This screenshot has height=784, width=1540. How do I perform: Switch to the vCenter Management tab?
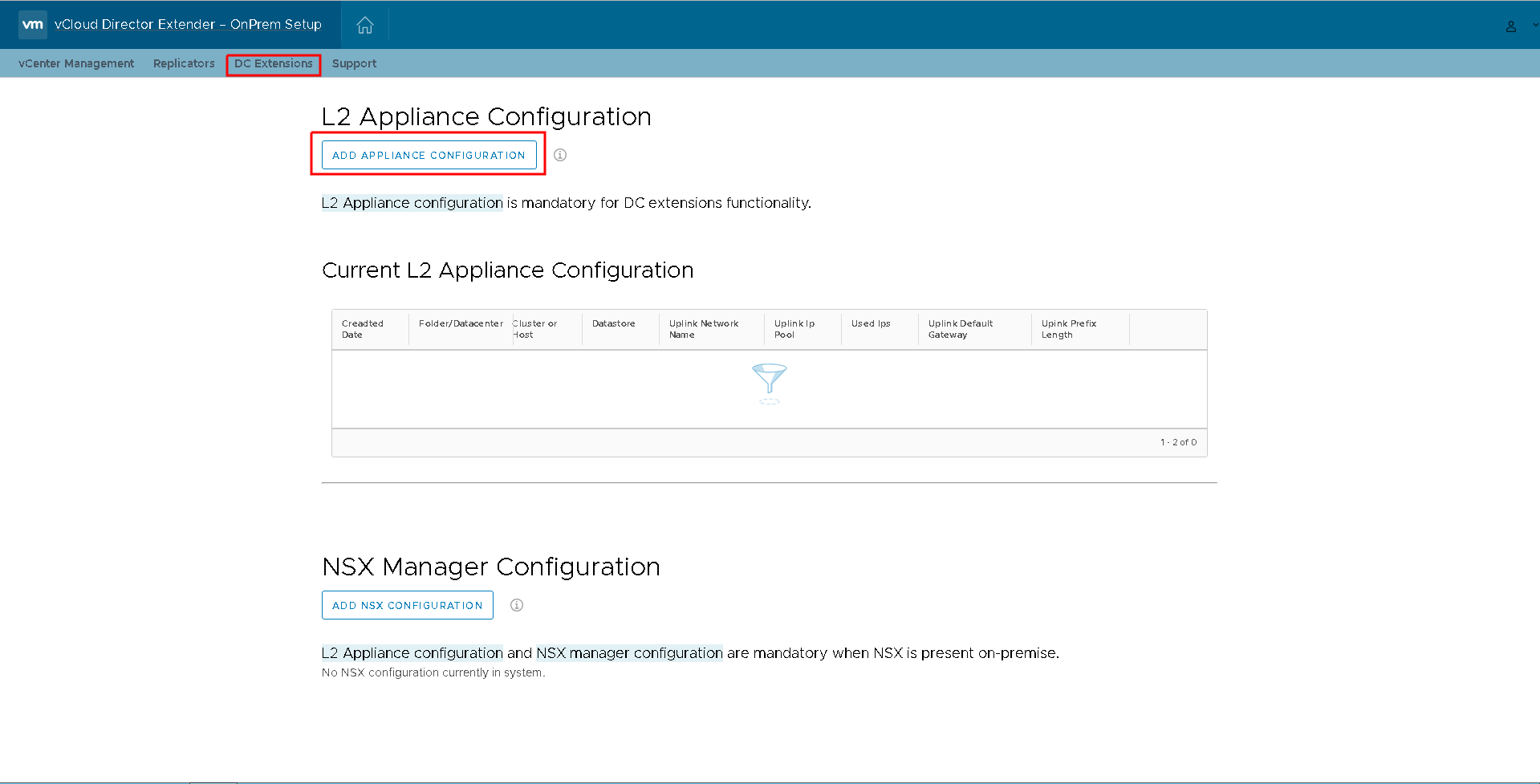click(75, 63)
